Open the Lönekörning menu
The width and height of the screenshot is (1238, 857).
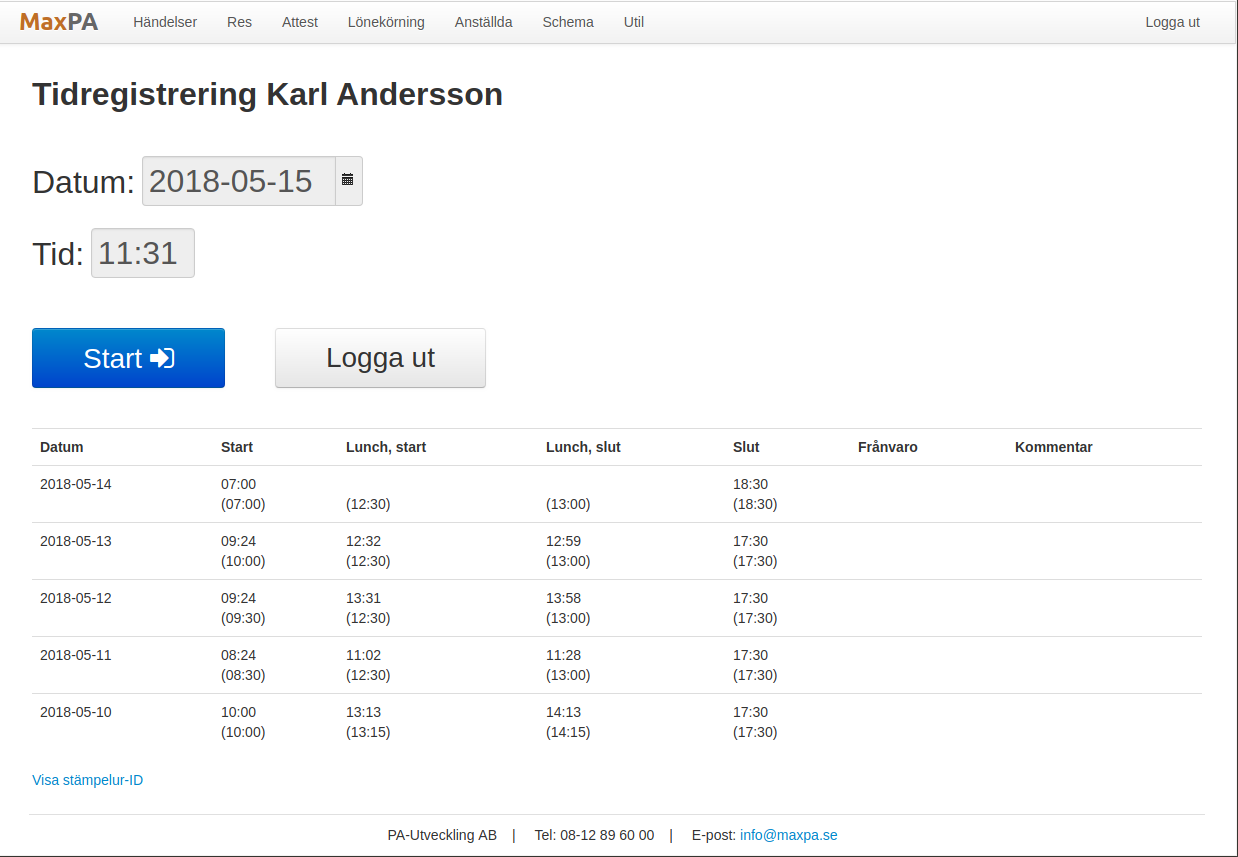[386, 22]
